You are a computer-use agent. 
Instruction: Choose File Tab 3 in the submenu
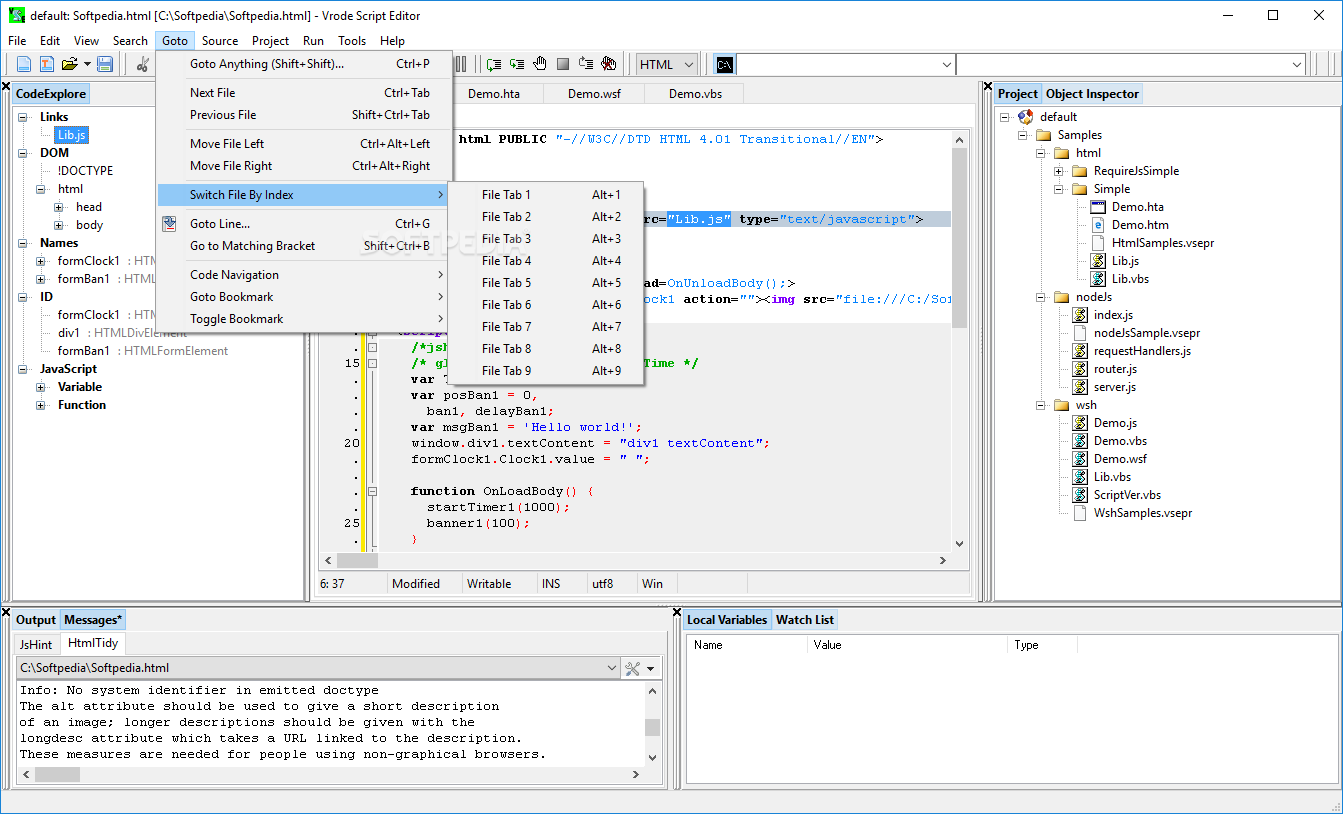click(546, 239)
